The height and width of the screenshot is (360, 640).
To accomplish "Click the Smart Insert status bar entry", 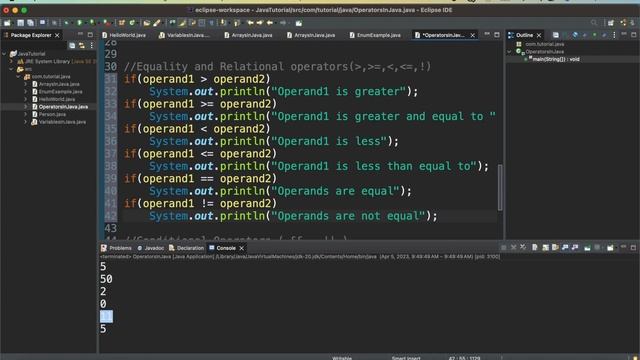I will click(406, 358).
